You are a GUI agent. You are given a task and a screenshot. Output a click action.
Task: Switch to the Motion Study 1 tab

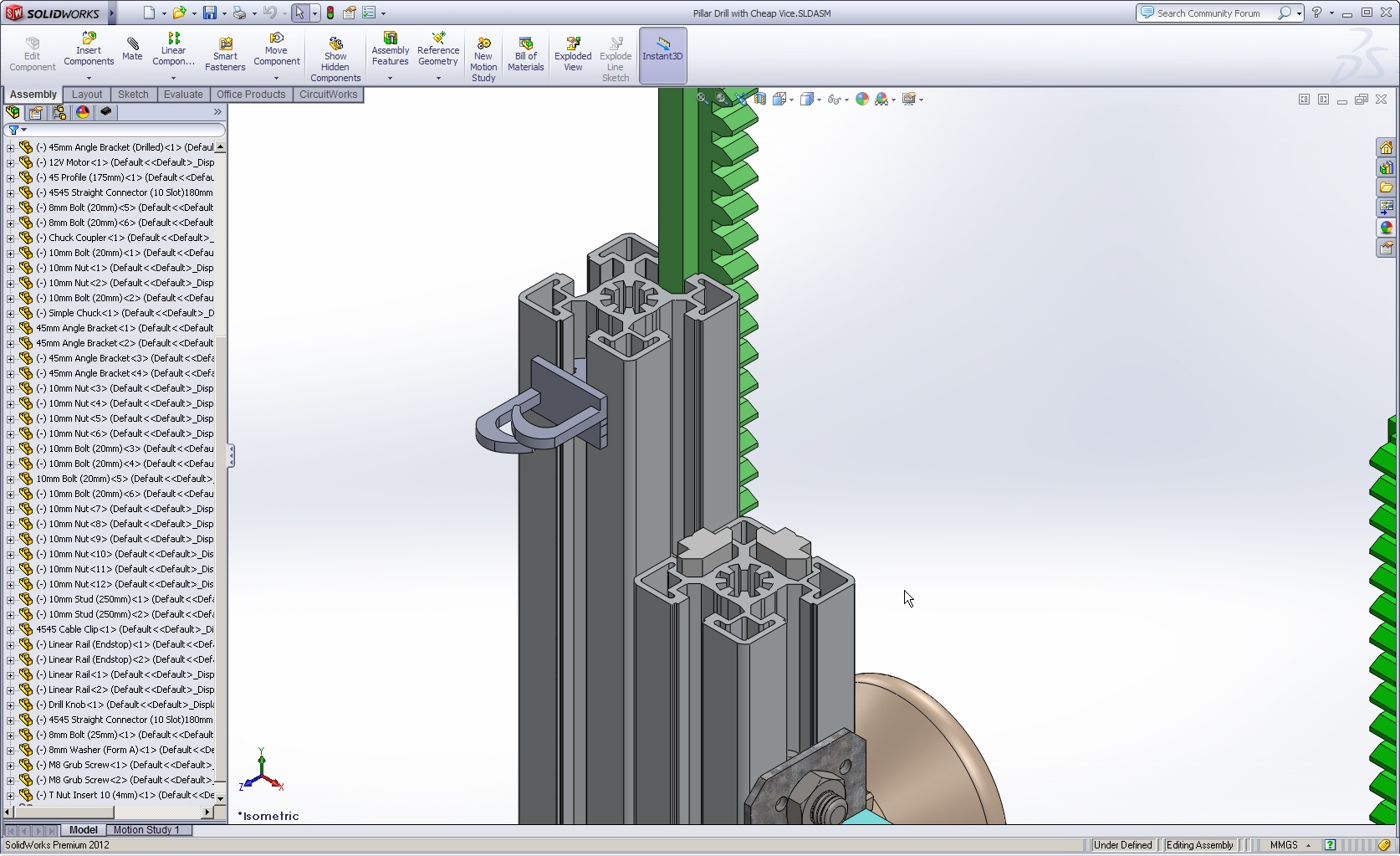[146, 830]
